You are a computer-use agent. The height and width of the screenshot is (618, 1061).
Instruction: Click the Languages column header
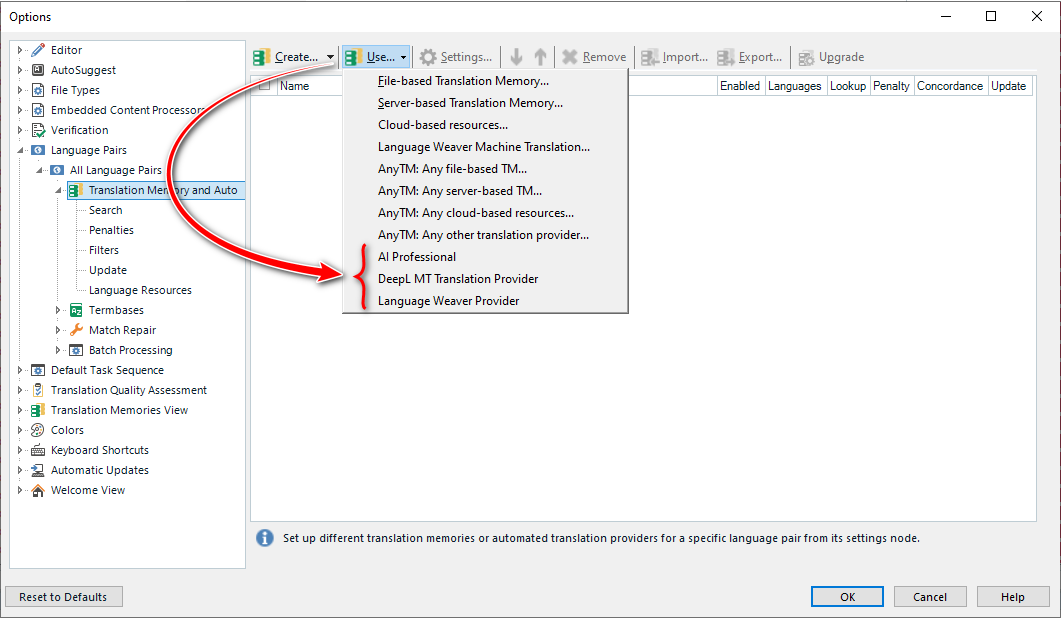pos(795,86)
